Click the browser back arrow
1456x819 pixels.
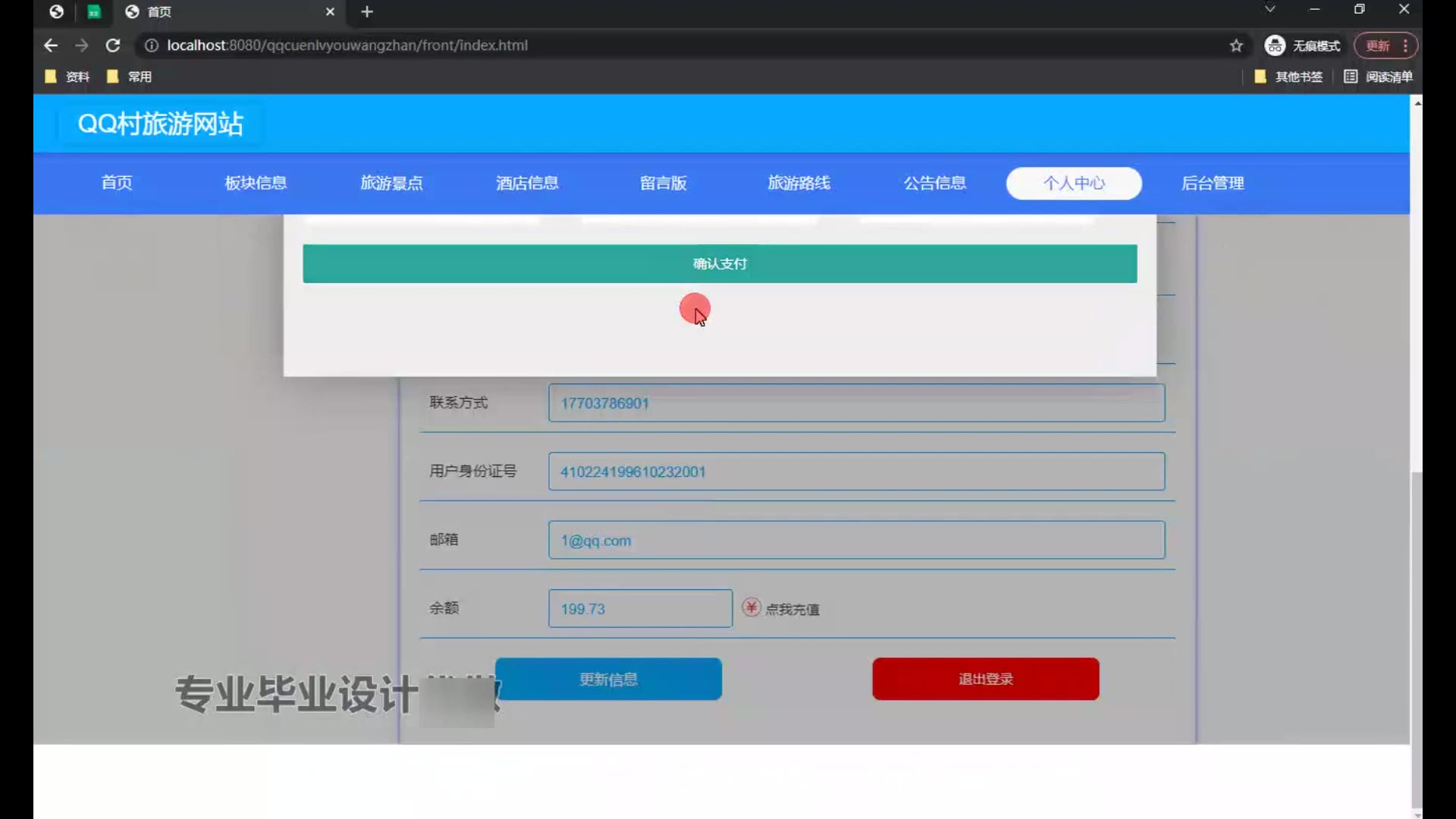(x=51, y=45)
